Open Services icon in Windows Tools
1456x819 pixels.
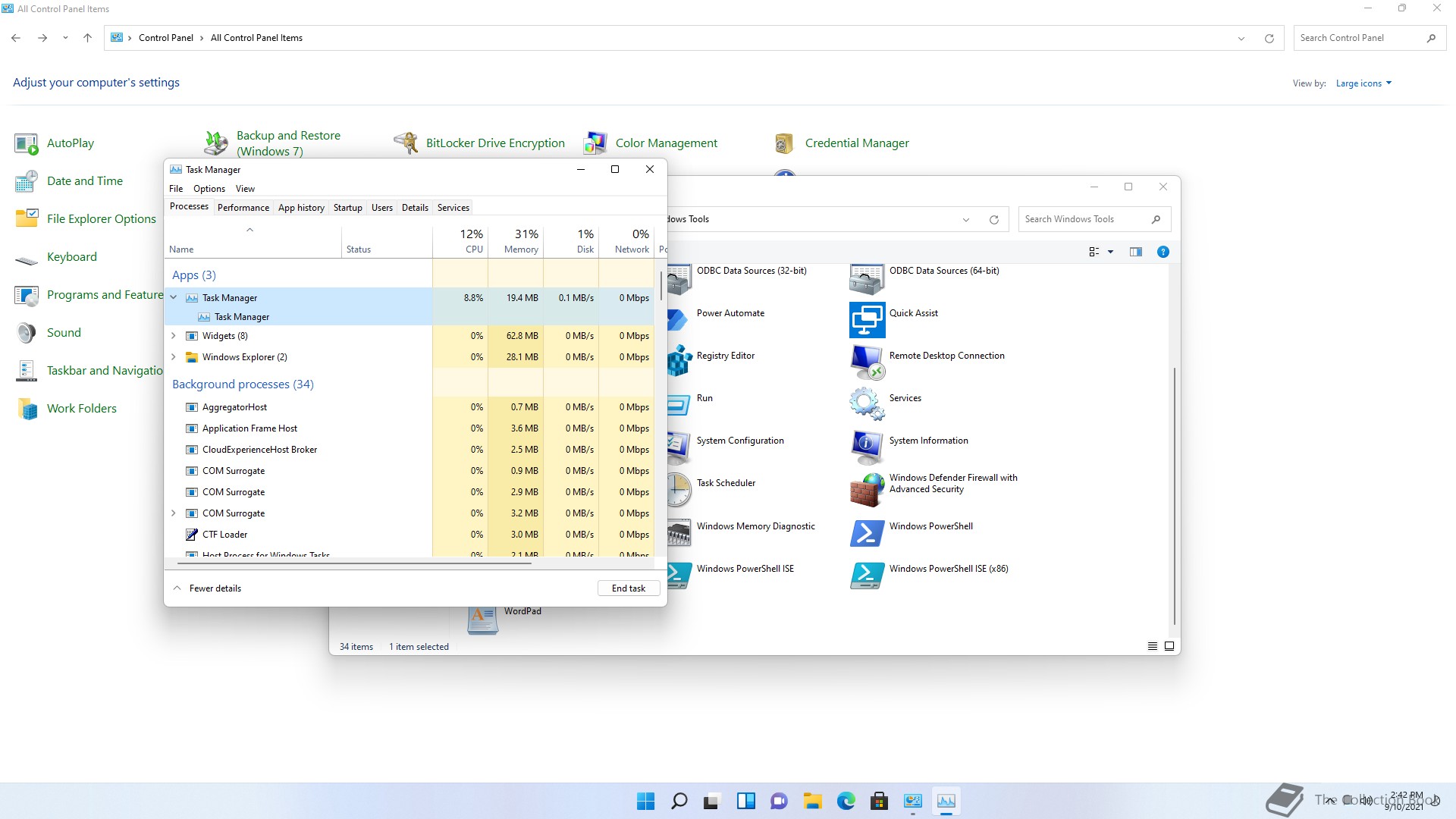pyautogui.click(x=867, y=405)
